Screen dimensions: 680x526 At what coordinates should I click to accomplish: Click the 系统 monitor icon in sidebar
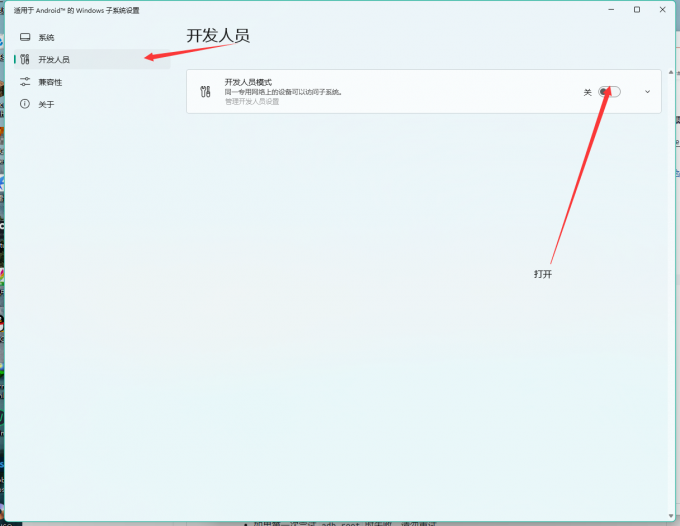[25, 38]
